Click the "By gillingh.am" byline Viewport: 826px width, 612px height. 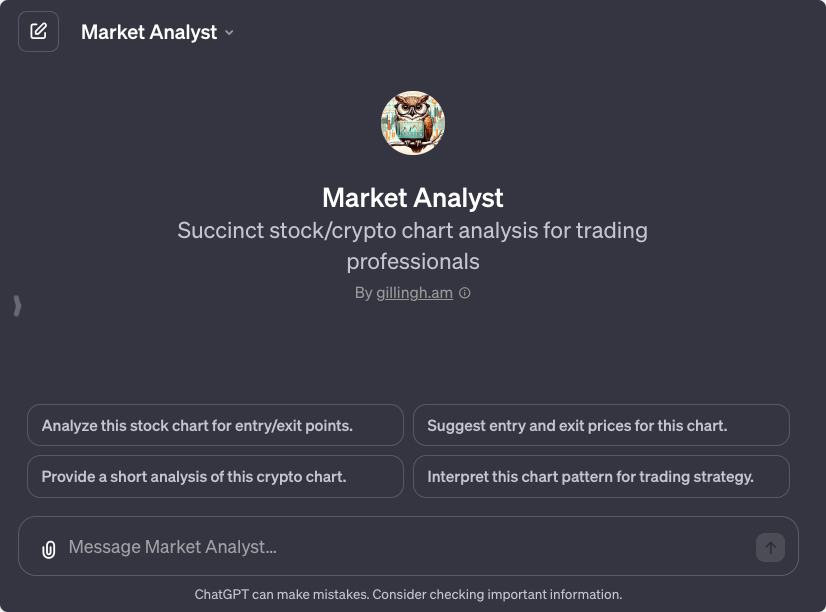[x=405, y=293]
